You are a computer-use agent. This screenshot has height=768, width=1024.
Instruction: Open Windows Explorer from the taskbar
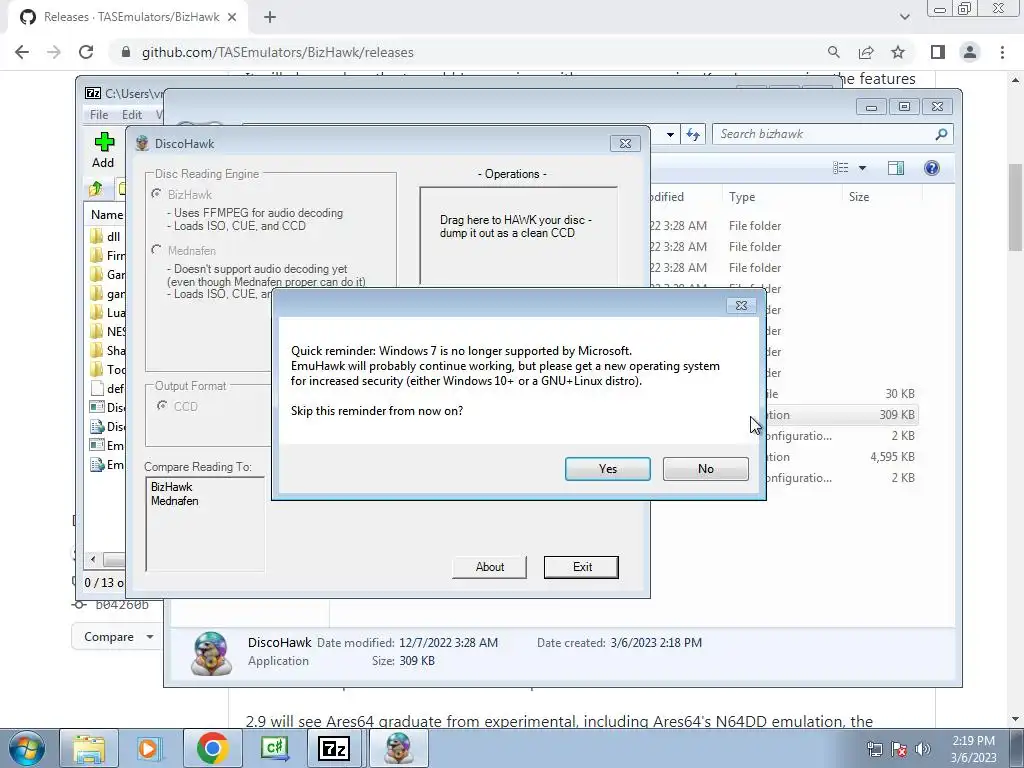coord(89,749)
